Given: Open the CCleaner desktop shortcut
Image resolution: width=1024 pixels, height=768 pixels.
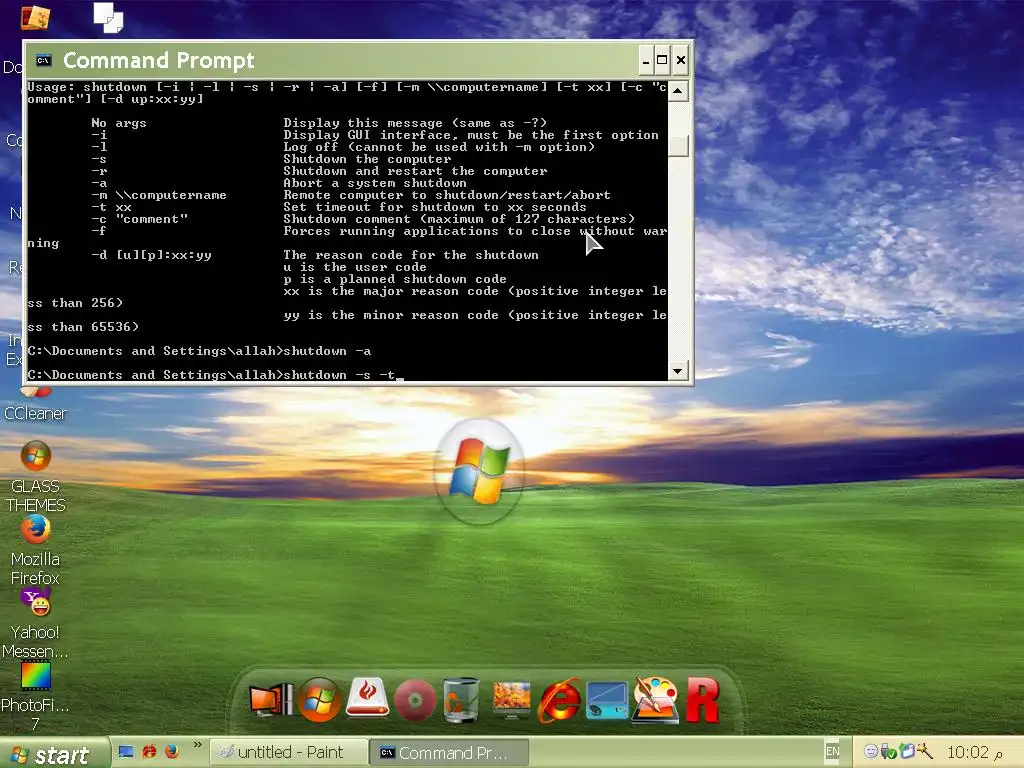Looking at the screenshot, I should 35,405.
